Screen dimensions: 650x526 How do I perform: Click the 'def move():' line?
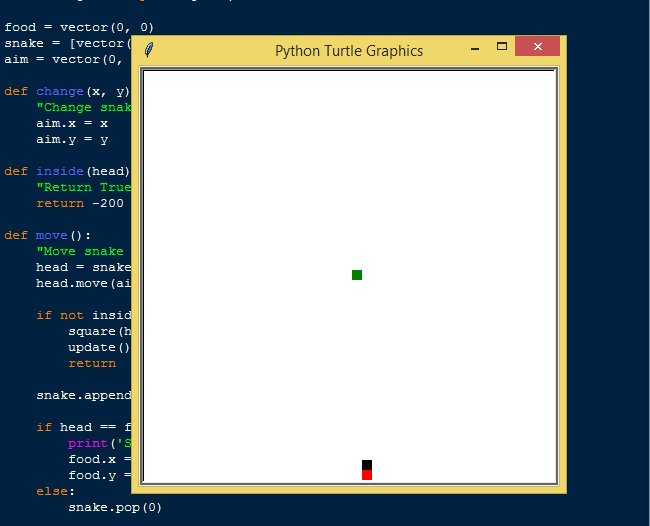tap(48, 235)
